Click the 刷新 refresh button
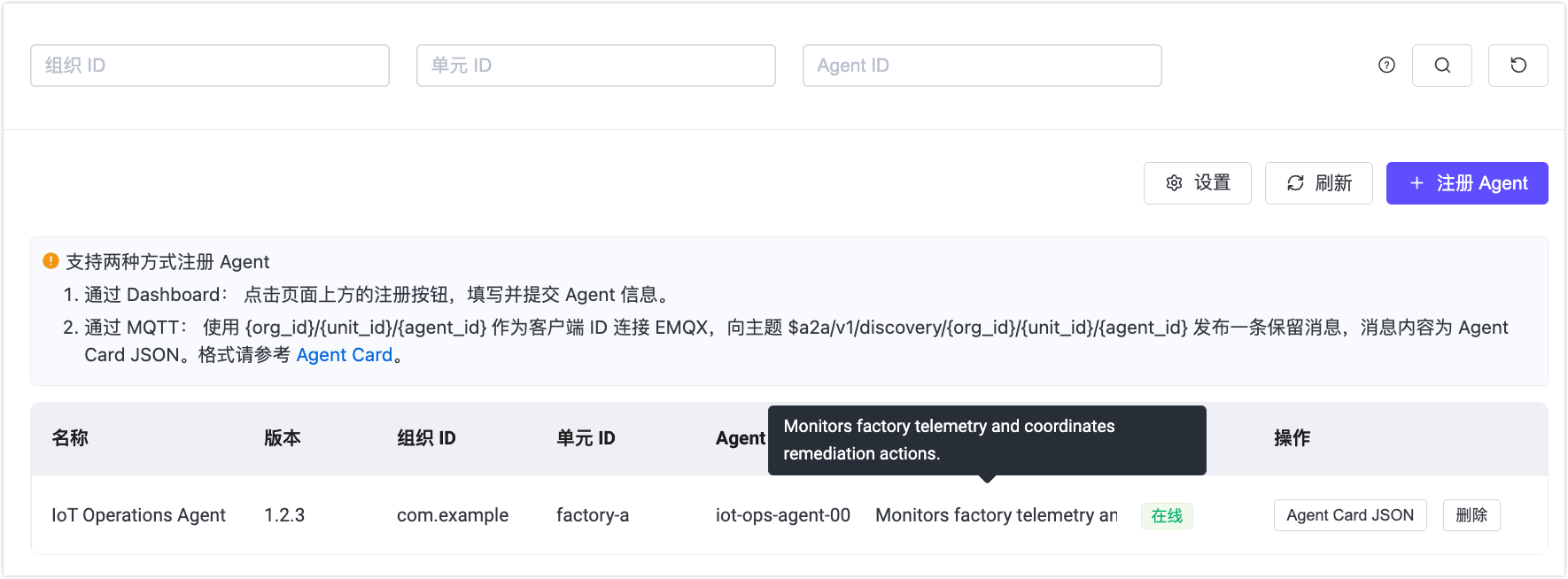The image size is (1568, 579). (1318, 182)
